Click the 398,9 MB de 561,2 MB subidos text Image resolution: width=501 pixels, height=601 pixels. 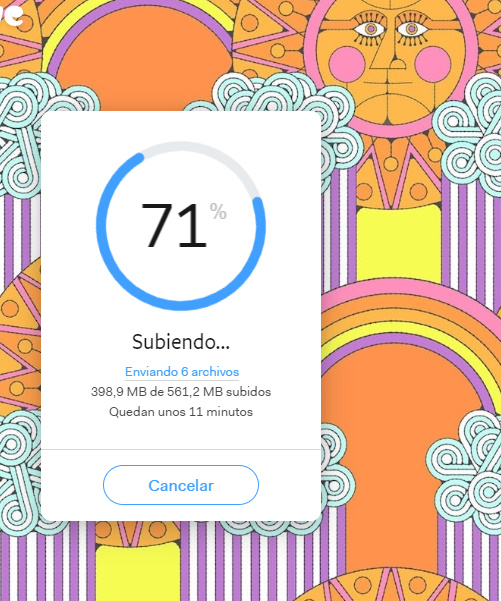click(181, 392)
